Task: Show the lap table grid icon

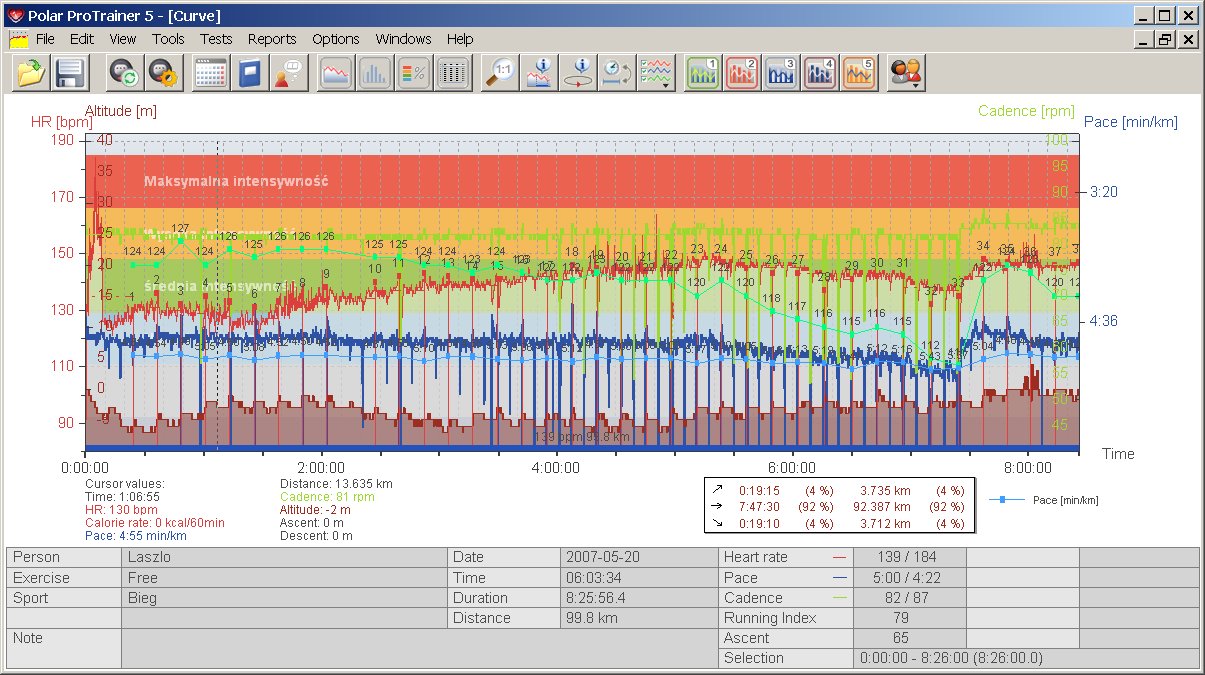Action: click(453, 73)
